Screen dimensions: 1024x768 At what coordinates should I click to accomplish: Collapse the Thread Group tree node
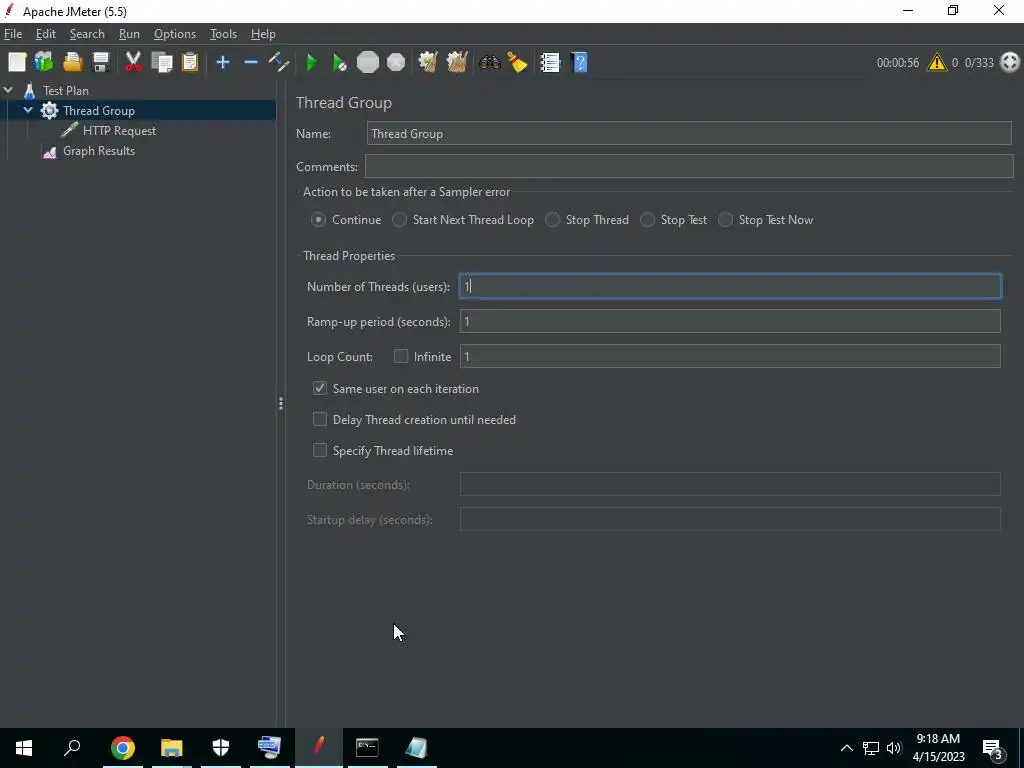pyautogui.click(x=28, y=110)
